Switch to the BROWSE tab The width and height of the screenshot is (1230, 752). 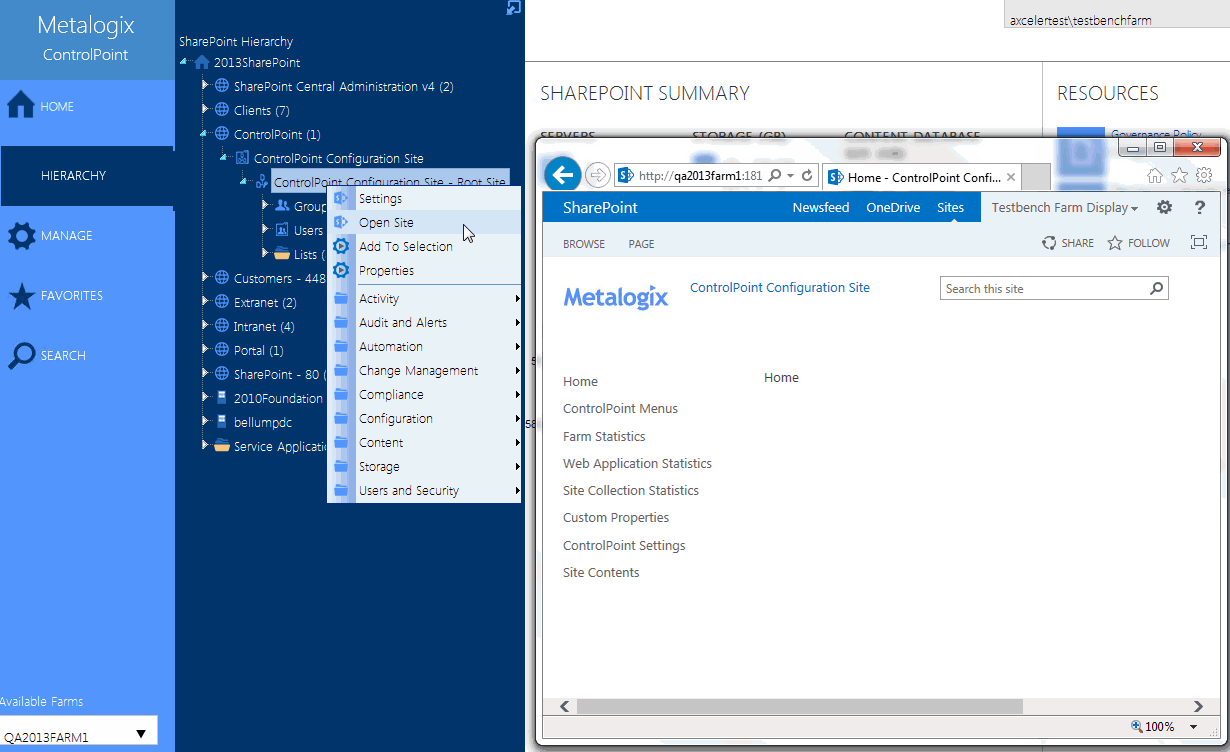583,243
